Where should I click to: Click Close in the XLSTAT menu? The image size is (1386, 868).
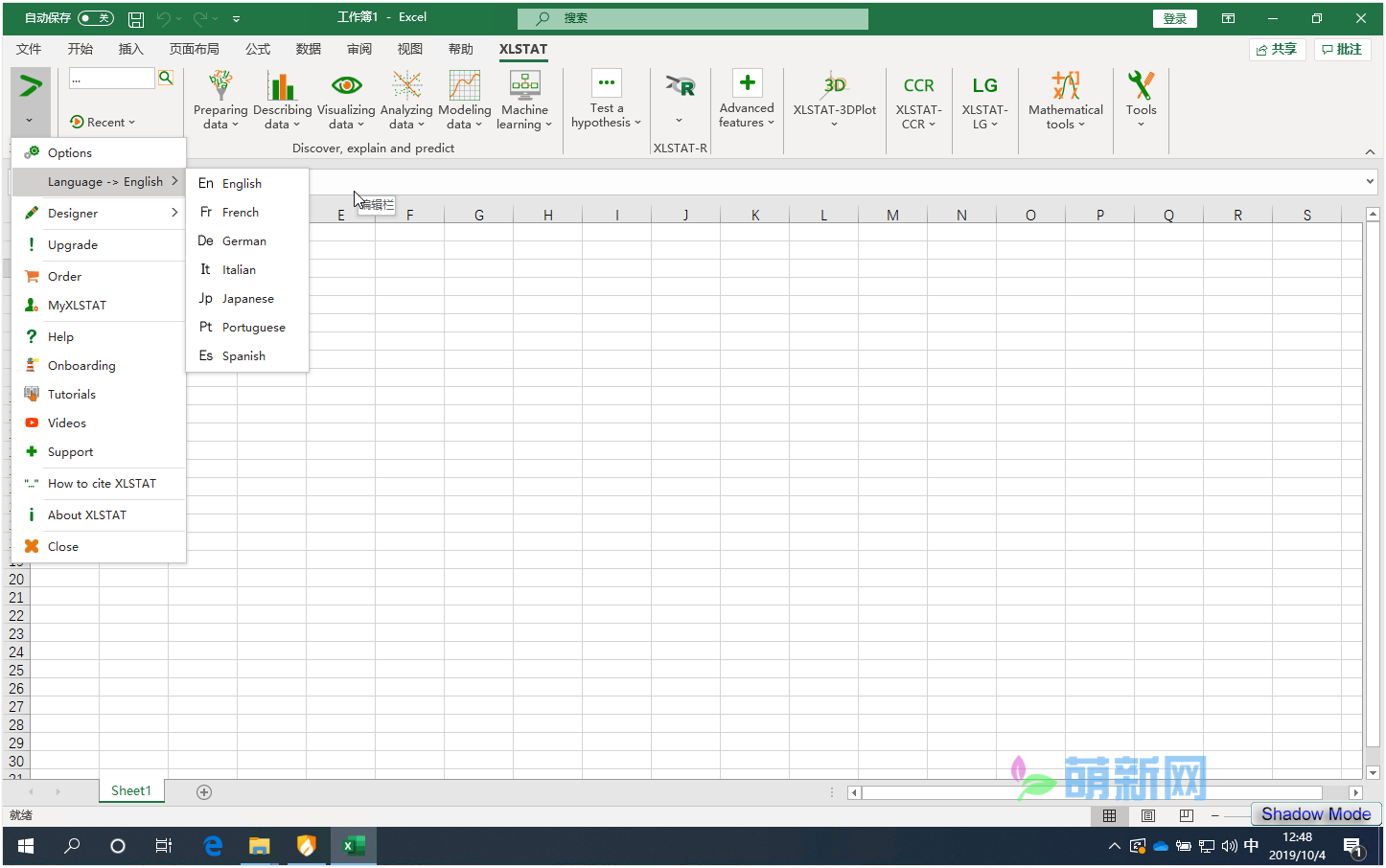tap(99, 546)
